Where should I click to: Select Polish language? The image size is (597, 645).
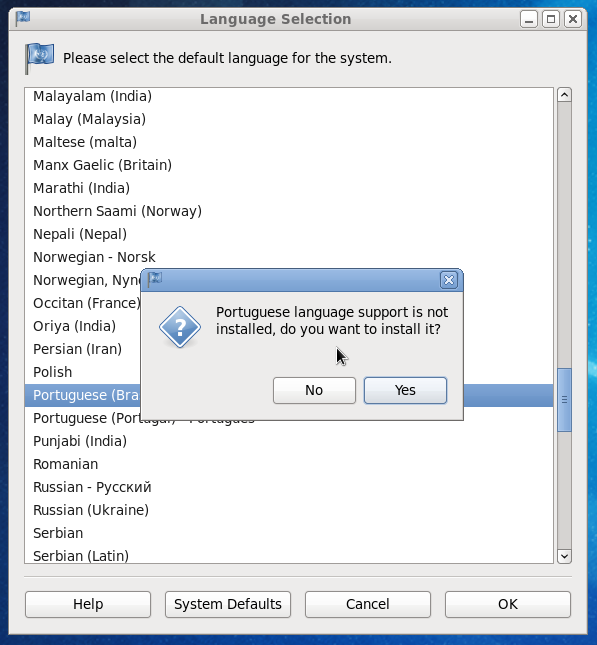click(82, 373)
